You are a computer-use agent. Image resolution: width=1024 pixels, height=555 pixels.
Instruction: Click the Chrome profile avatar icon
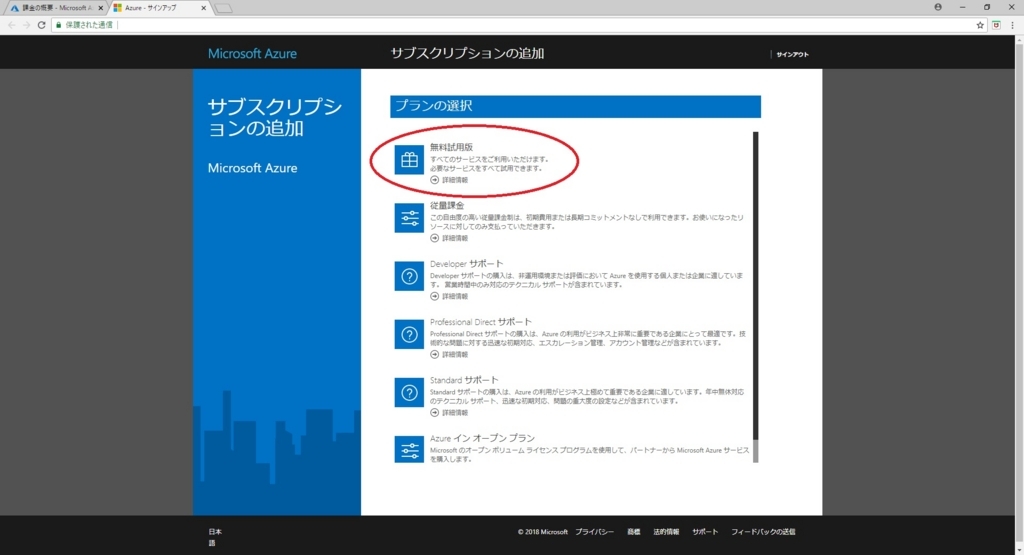938,7
